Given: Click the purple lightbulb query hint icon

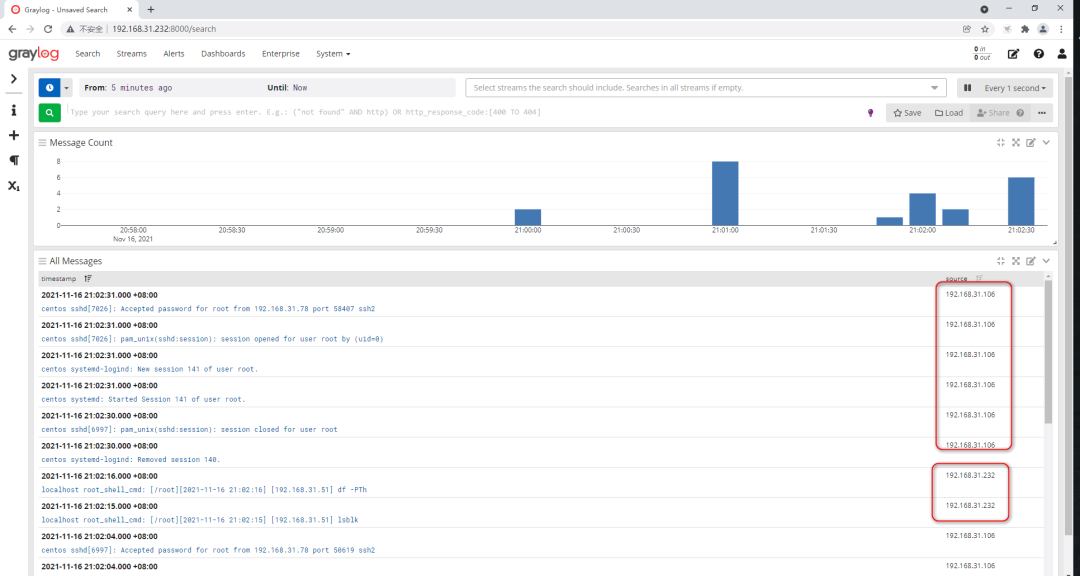Looking at the screenshot, I should 870,113.
